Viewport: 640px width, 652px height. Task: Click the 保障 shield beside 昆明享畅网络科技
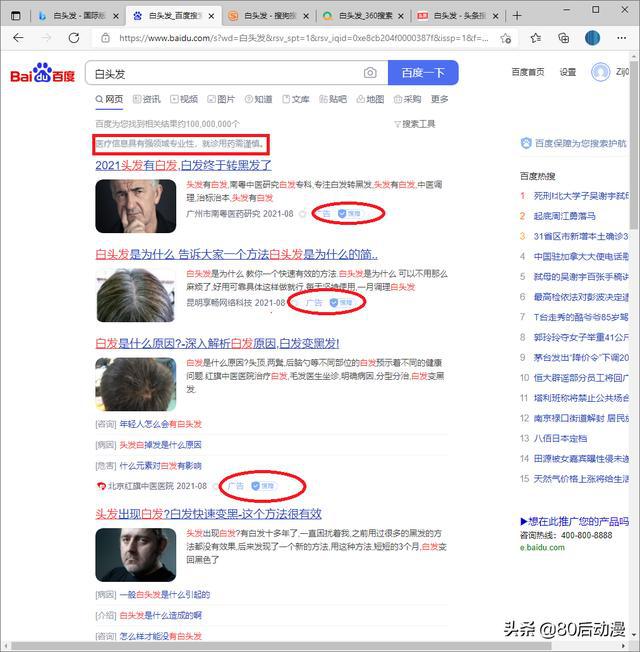[x=341, y=303]
